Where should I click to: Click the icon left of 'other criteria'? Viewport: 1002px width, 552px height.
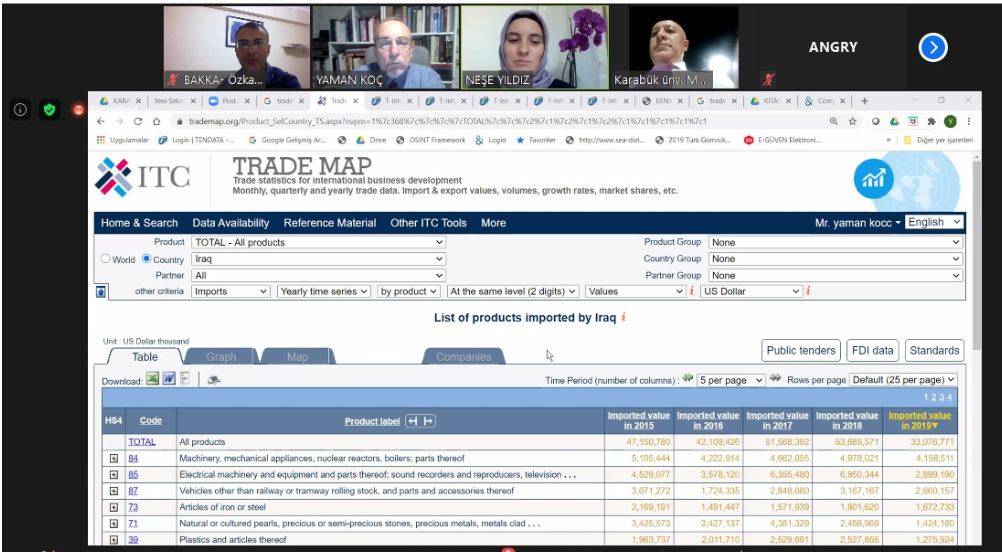coord(101,292)
